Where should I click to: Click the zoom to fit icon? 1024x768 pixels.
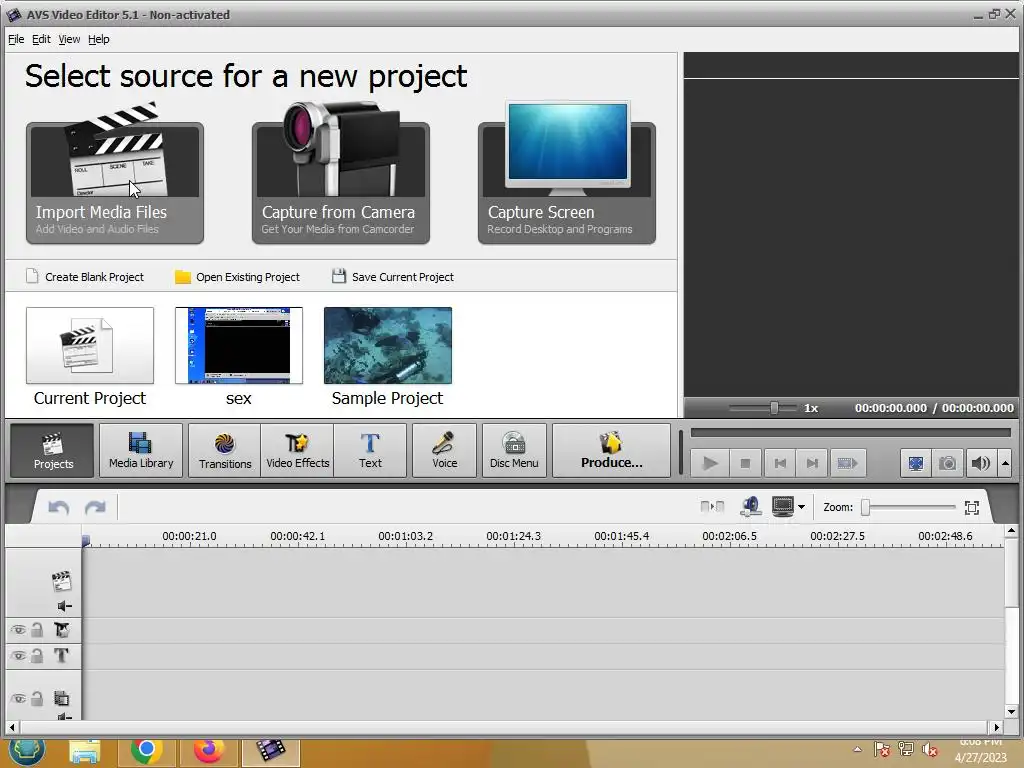click(x=972, y=507)
